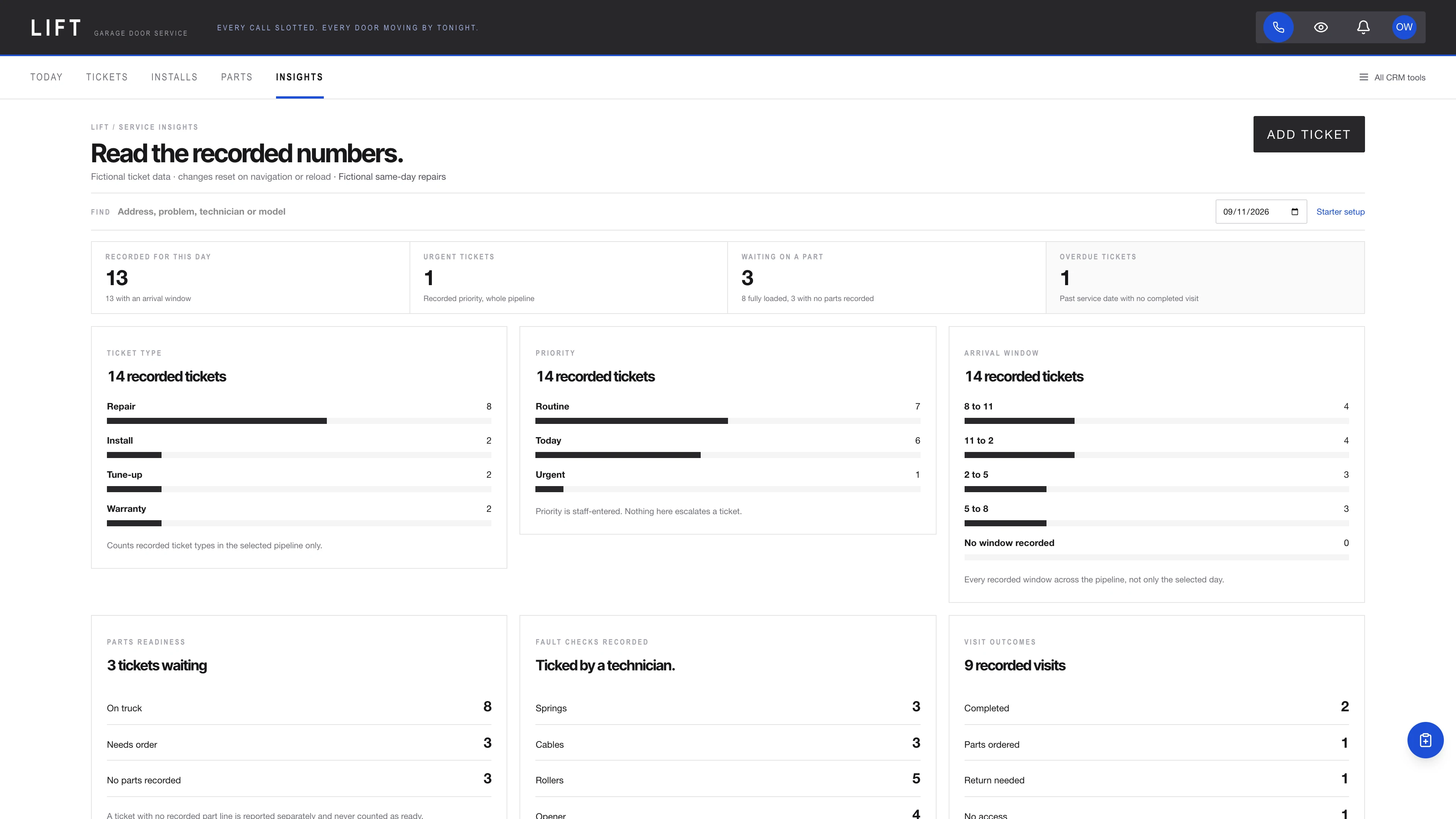Click the Install ticket type row
This screenshot has height=819, width=1456.
click(299, 447)
